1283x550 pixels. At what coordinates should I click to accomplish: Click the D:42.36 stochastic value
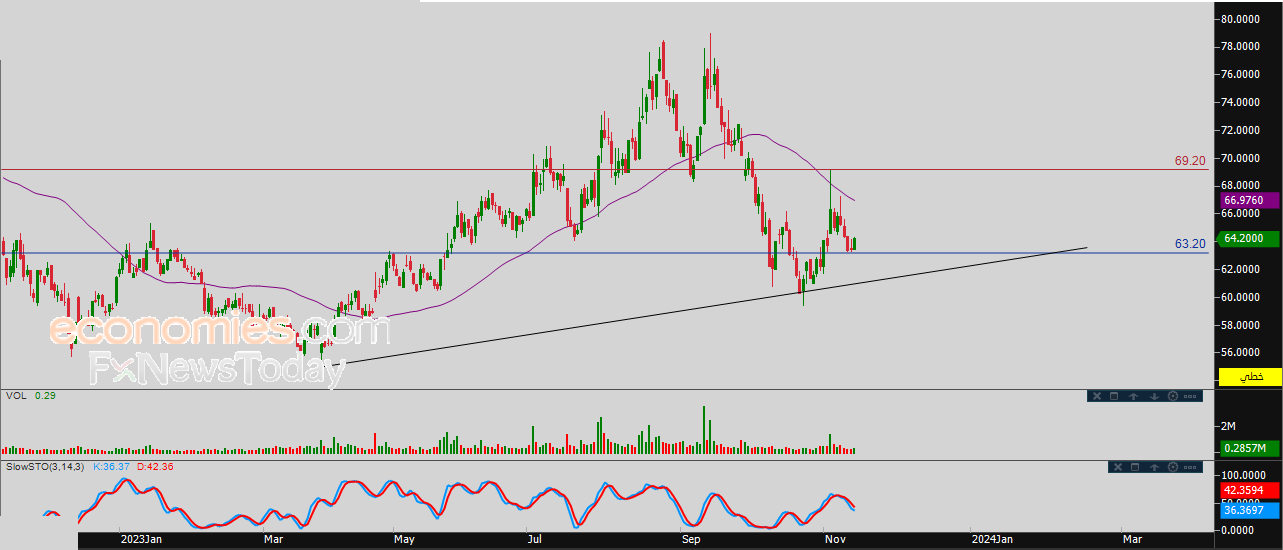155,467
